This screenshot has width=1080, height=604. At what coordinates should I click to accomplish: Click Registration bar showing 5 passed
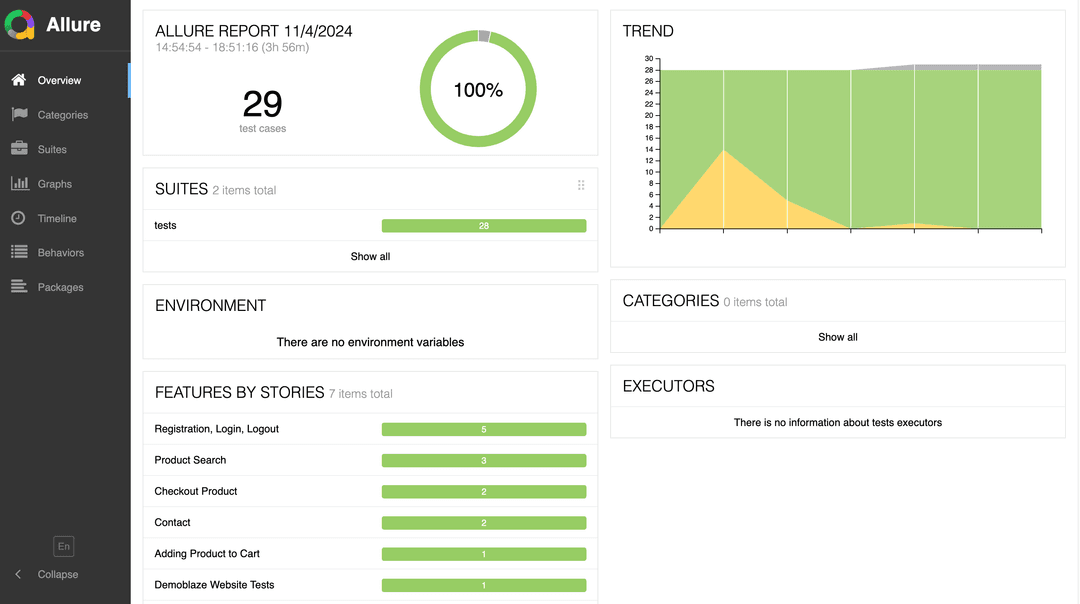pos(484,430)
